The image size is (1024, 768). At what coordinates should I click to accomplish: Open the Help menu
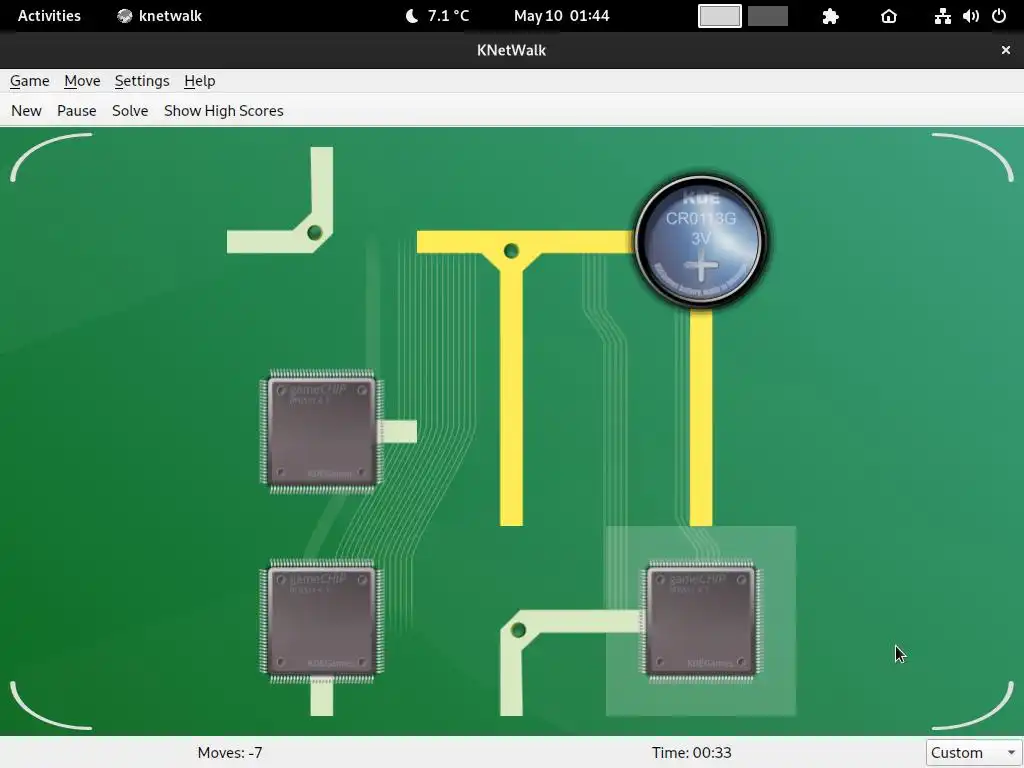click(x=199, y=81)
